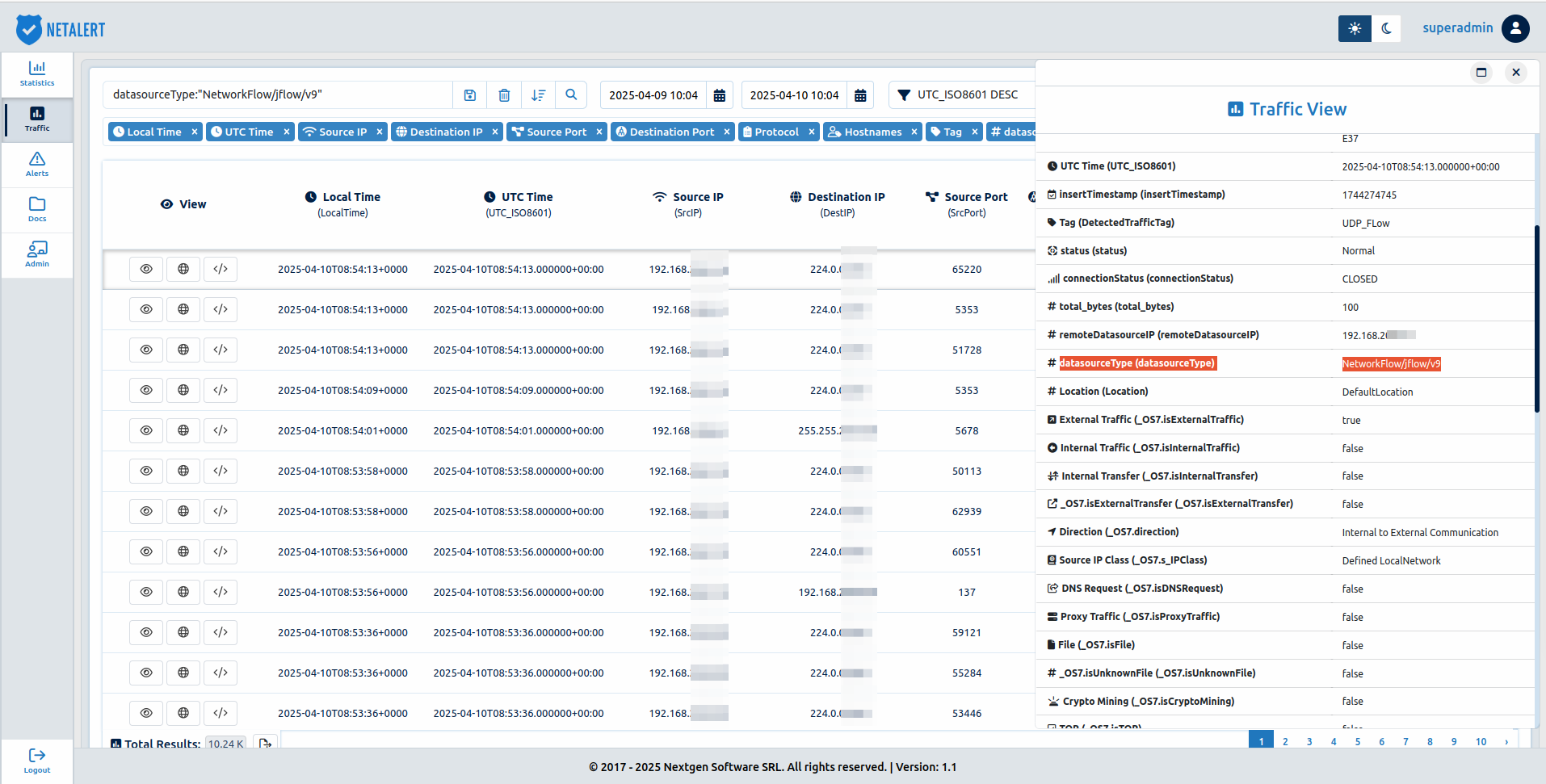Open the sort order options icon

(x=538, y=95)
